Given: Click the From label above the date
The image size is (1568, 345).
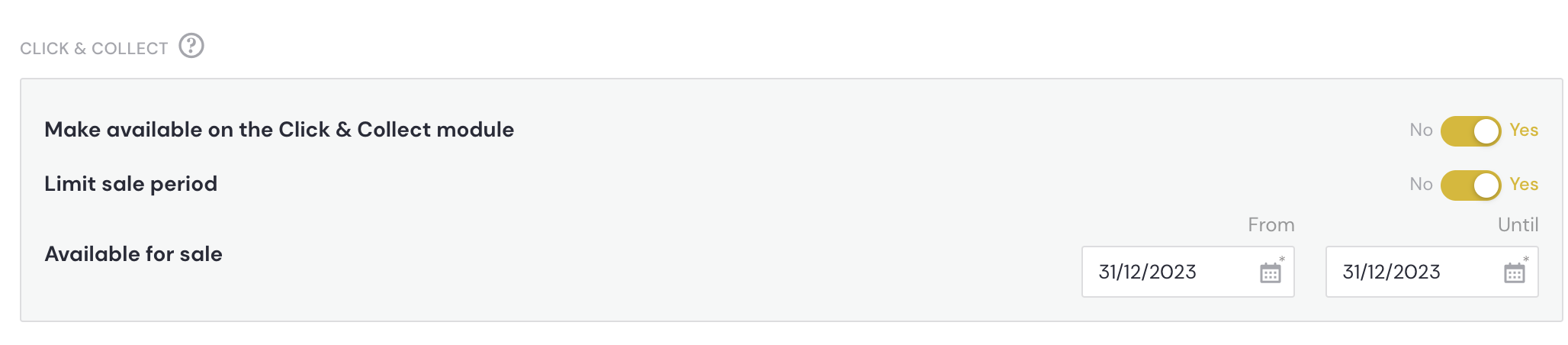Looking at the screenshot, I should [x=1271, y=225].
